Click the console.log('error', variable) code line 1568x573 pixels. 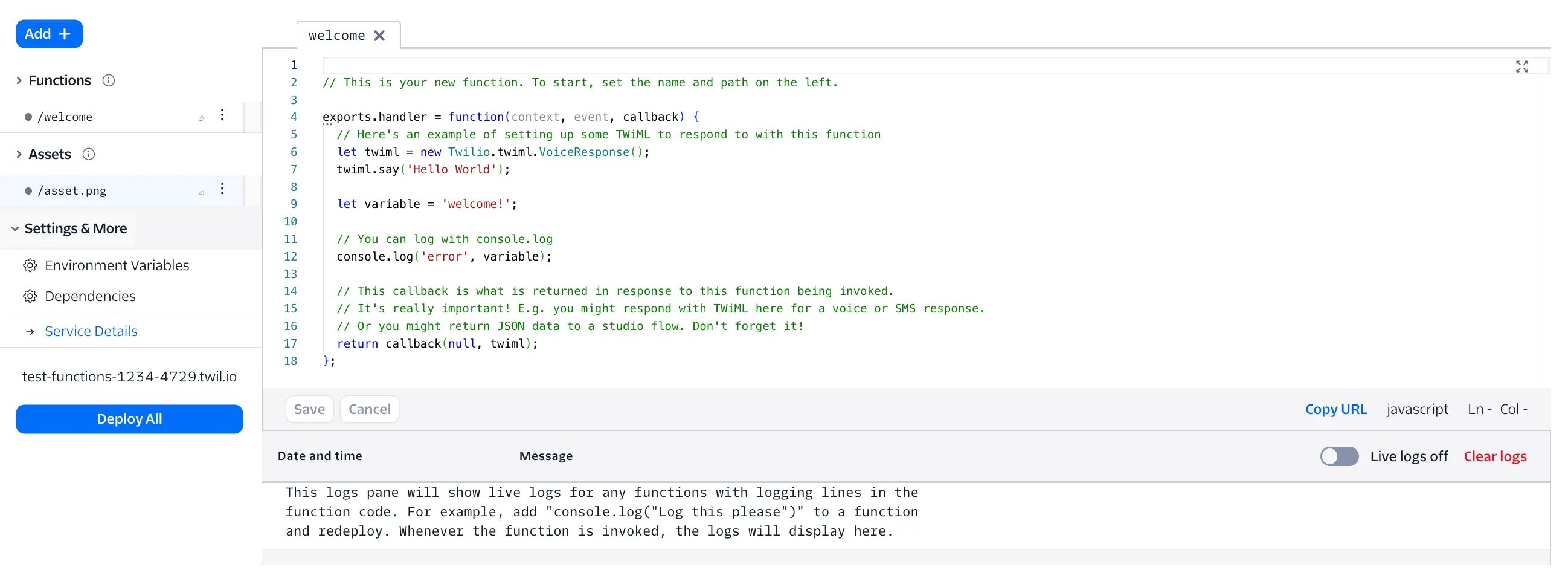[x=444, y=257]
